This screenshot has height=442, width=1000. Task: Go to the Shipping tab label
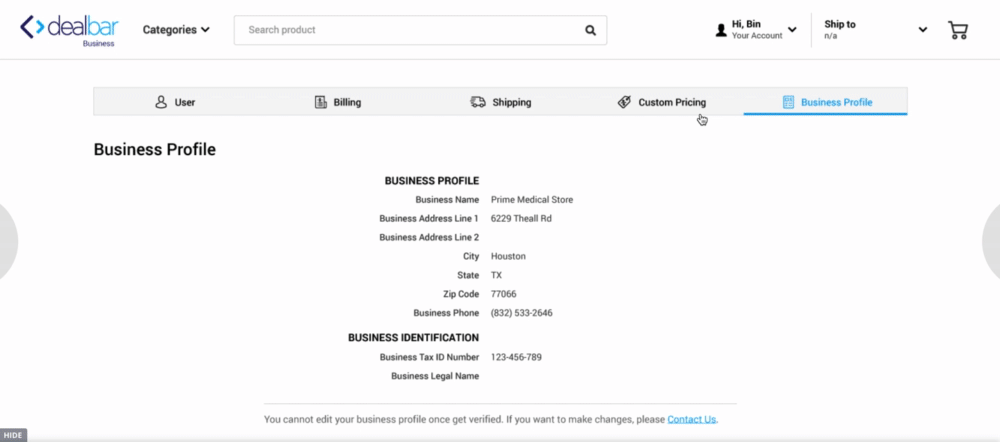(x=512, y=102)
